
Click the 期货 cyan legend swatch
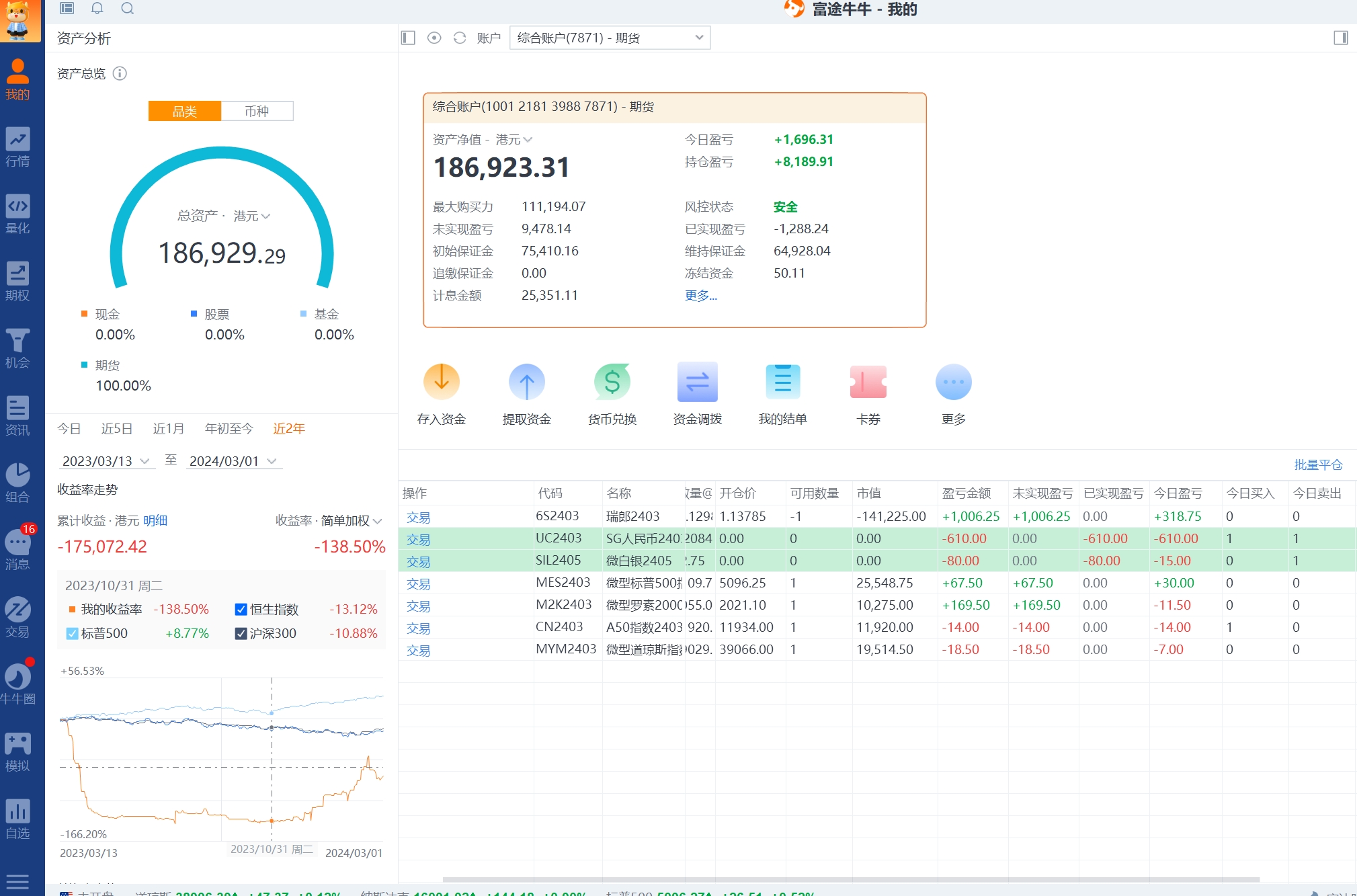pos(85,364)
